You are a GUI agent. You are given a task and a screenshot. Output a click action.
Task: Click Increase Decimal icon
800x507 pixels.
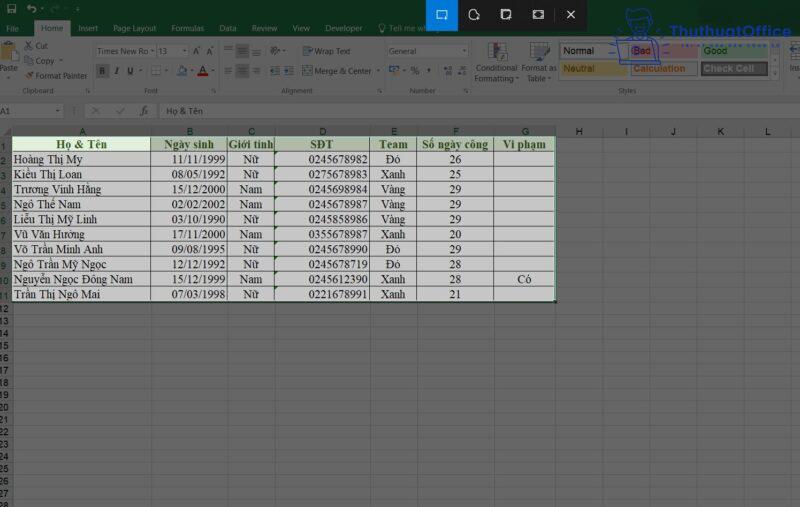tap(448, 70)
